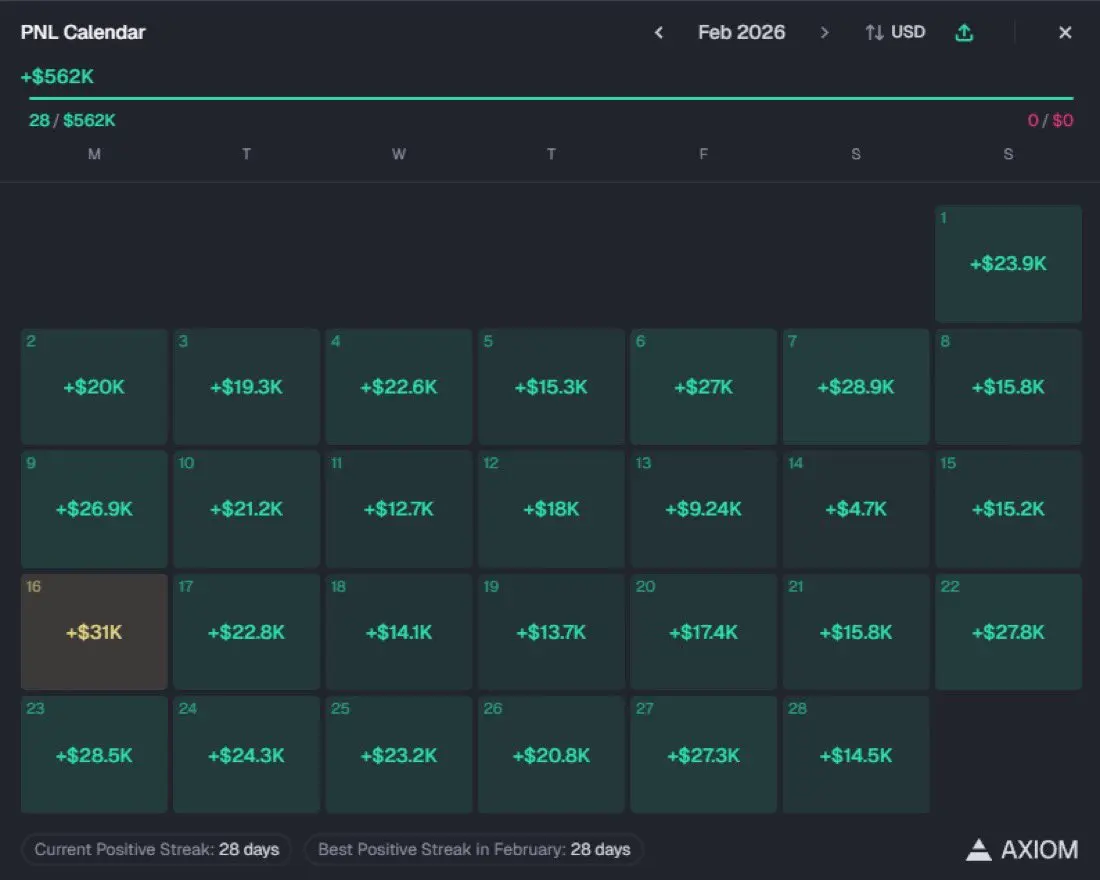The width and height of the screenshot is (1100, 880).
Task: Click the share/export upload icon
Action: coord(964,33)
